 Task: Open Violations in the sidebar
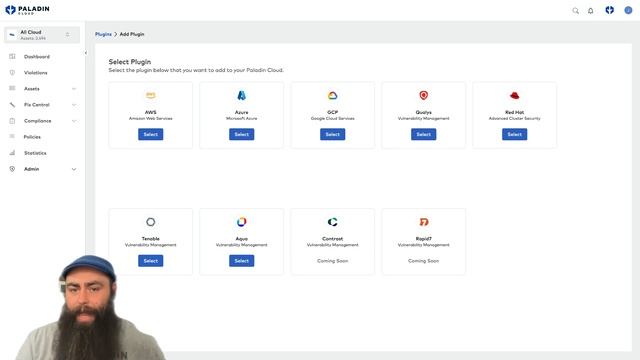[36, 73]
